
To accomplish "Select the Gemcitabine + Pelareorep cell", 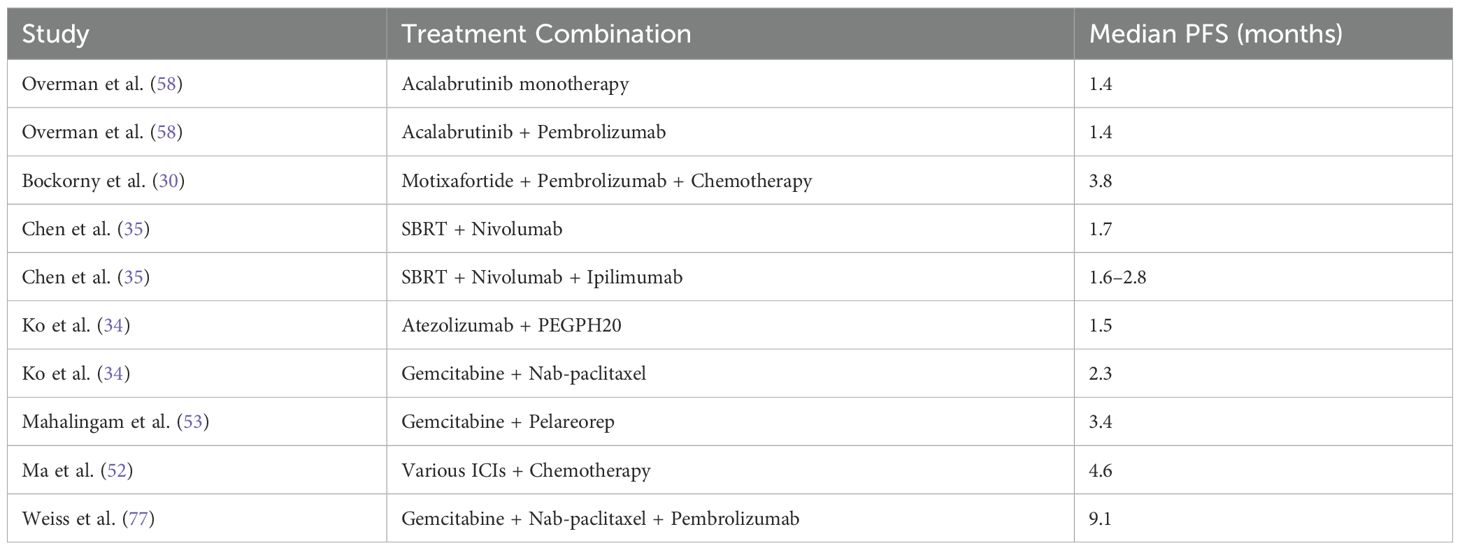I will click(x=508, y=422).
